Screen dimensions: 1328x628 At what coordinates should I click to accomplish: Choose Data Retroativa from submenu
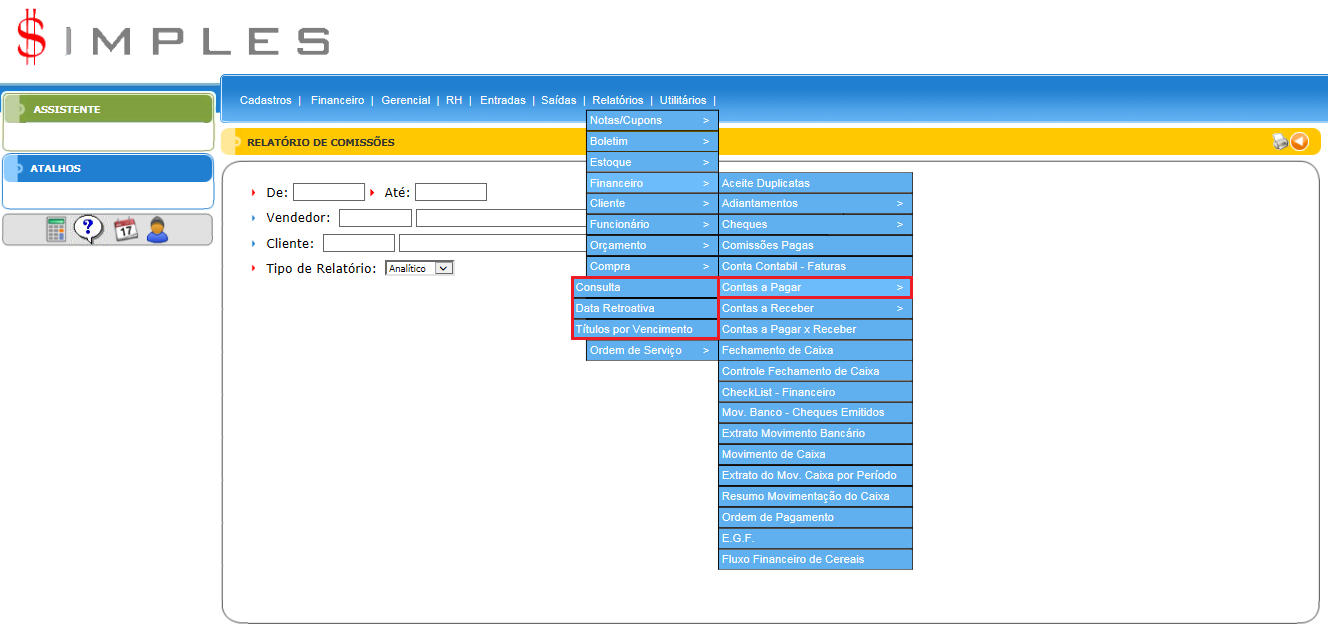(x=644, y=308)
